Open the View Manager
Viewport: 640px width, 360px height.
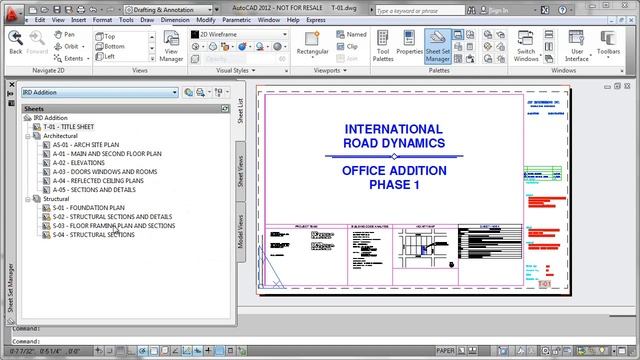(x=171, y=46)
